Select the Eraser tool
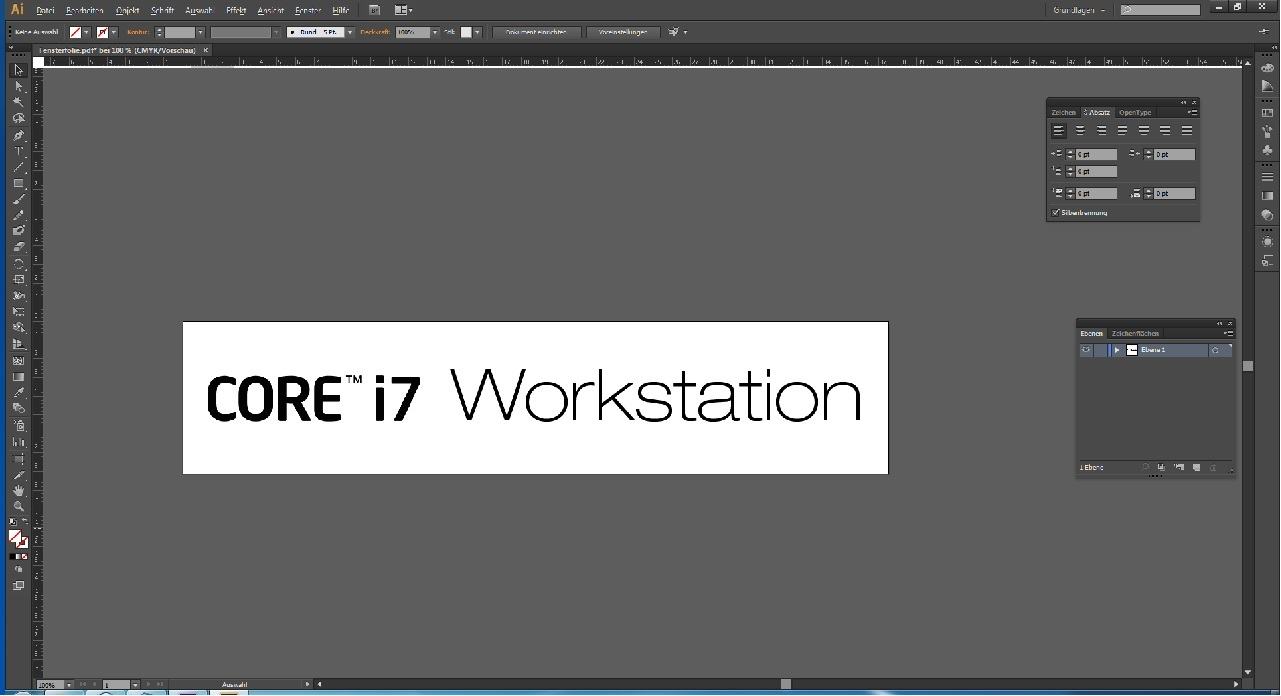 point(18,247)
